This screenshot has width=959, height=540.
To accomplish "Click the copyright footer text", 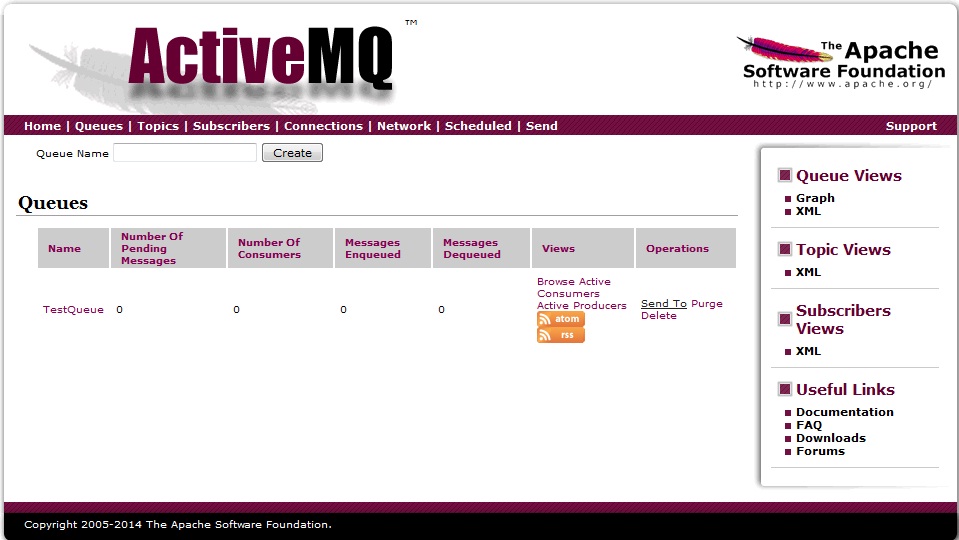I will (177, 525).
